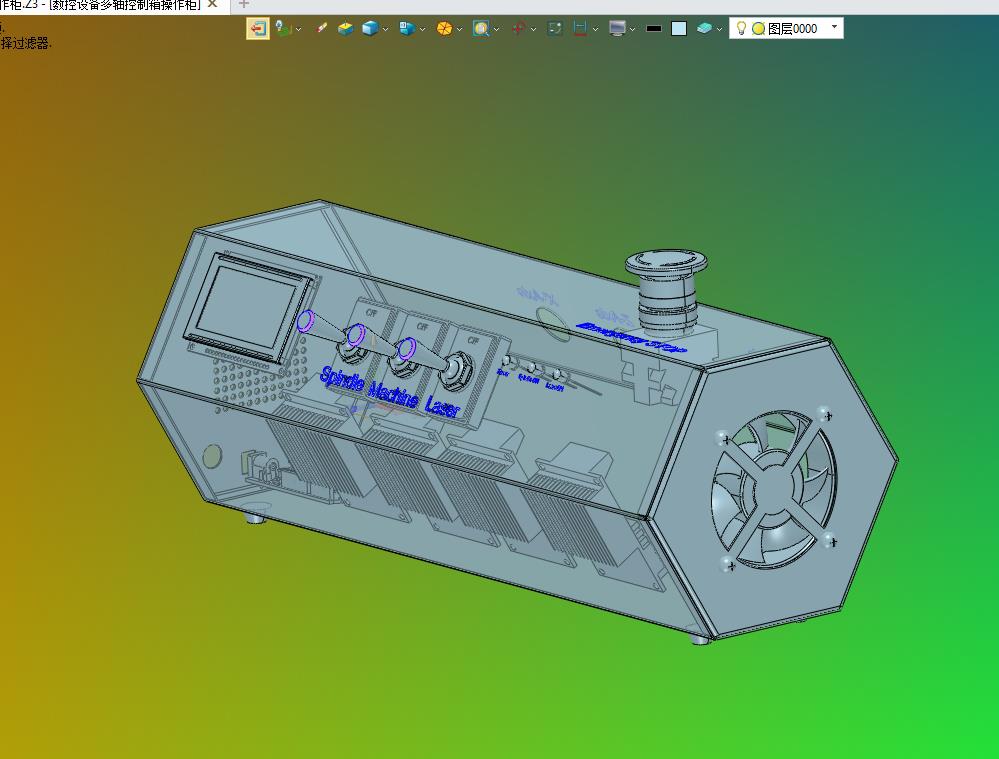This screenshot has width=999, height=759.
Task: Toggle the layer lightbulb visibility icon
Action: click(x=741, y=28)
